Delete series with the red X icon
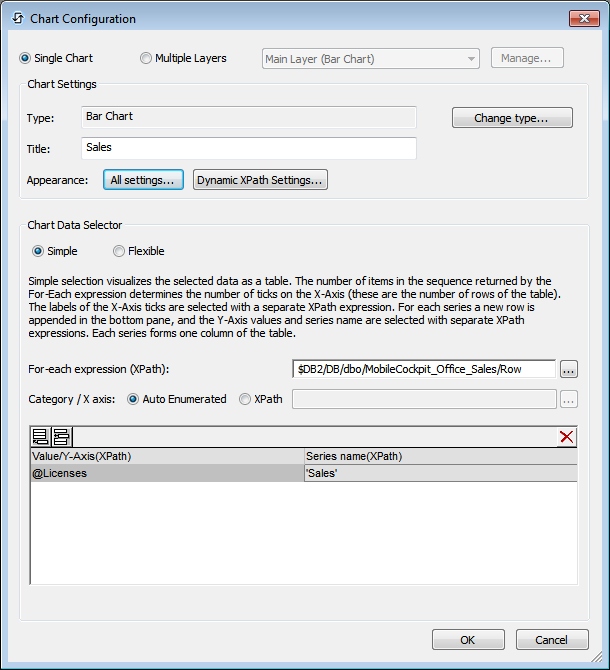The height and width of the screenshot is (670, 610). [566, 436]
